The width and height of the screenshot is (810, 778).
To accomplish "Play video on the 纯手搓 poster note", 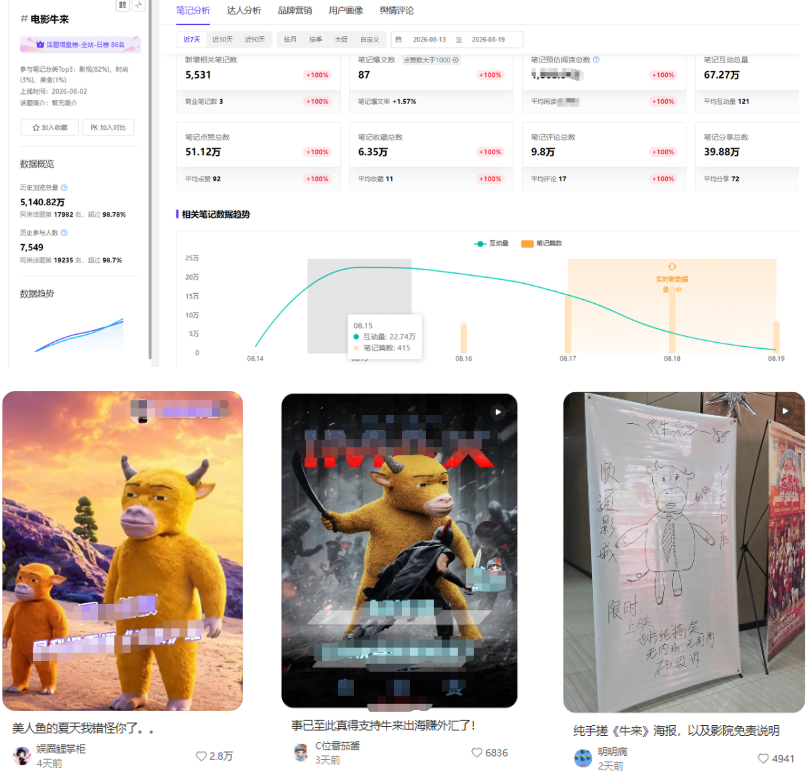I will click(785, 411).
